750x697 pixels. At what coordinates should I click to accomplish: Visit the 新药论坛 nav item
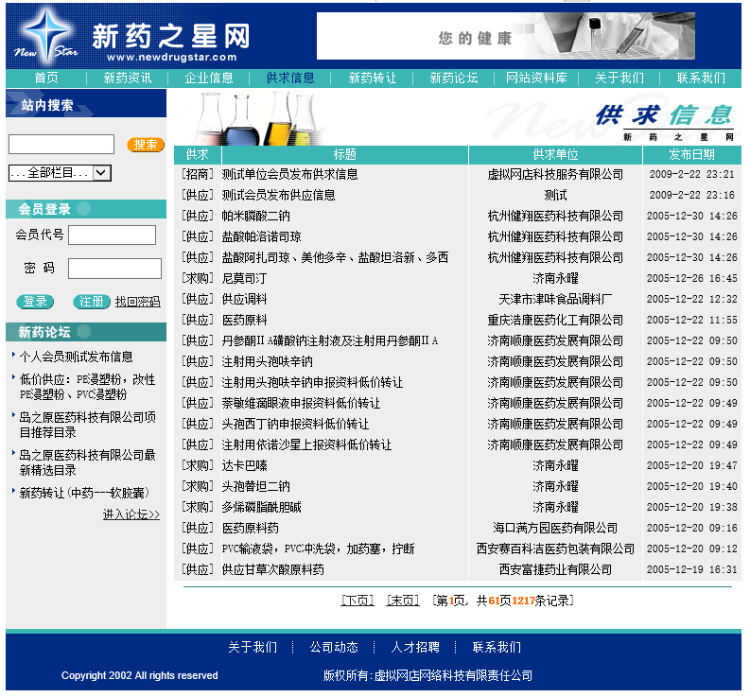coord(453,78)
